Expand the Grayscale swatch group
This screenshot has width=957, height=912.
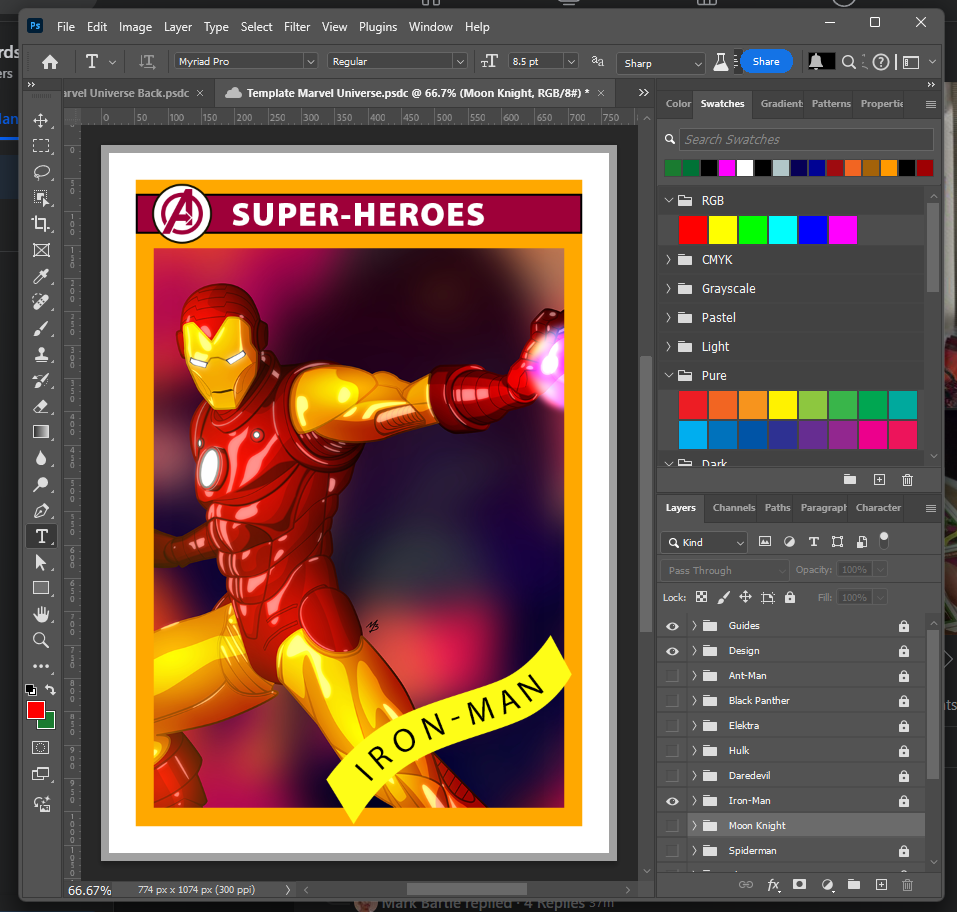click(x=668, y=288)
